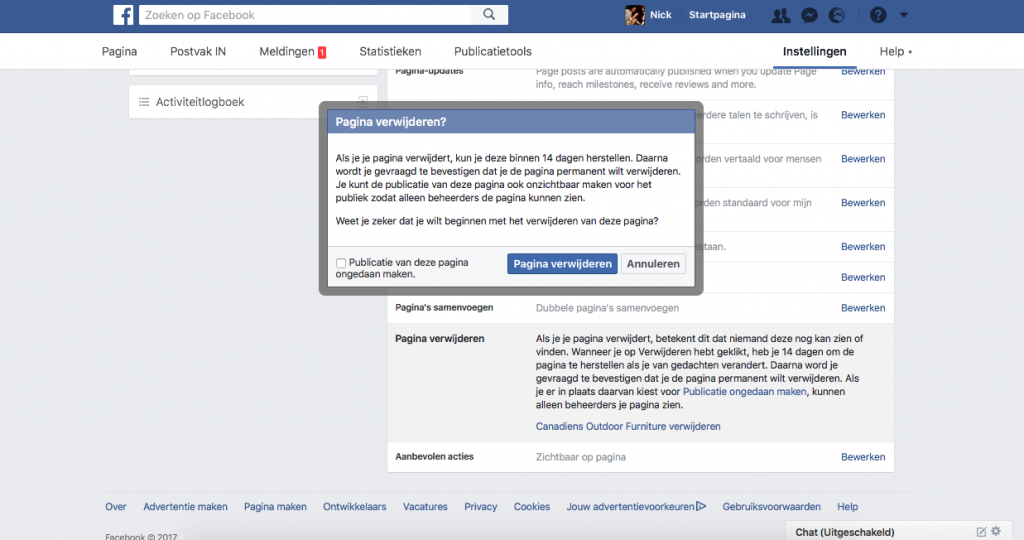This screenshot has height=540, width=1024.
Task: Select the Instellingen tab
Action: point(814,52)
